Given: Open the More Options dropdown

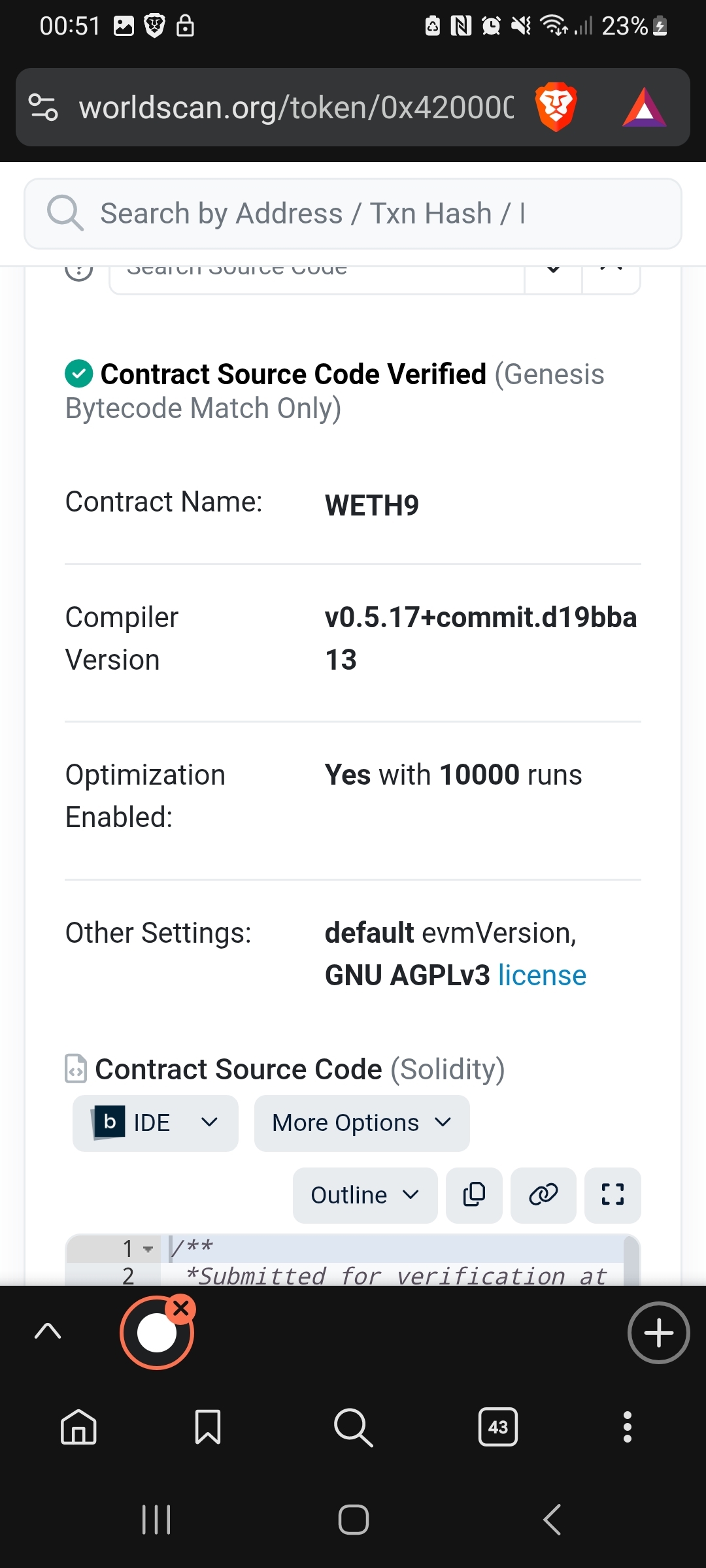Looking at the screenshot, I should point(361,1123).
